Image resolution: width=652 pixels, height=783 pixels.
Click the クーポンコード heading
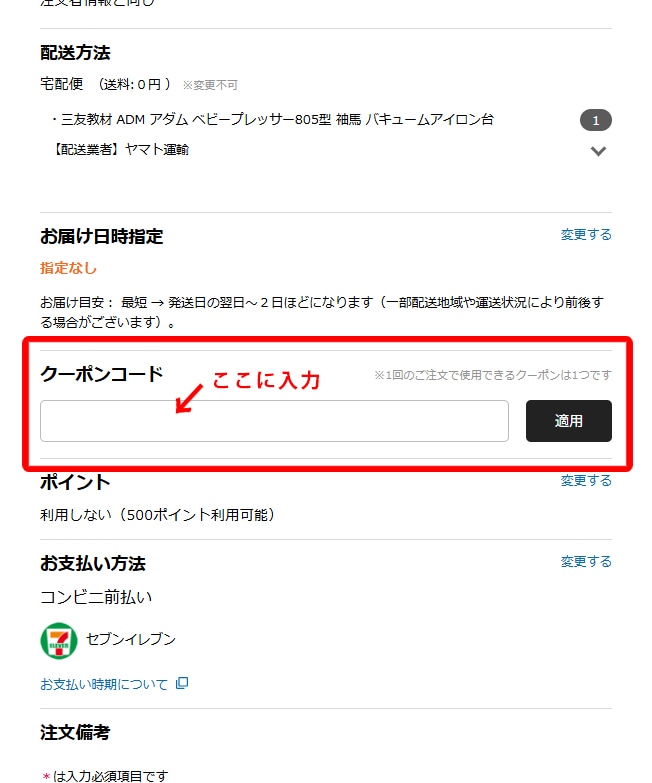click(102, 374)
